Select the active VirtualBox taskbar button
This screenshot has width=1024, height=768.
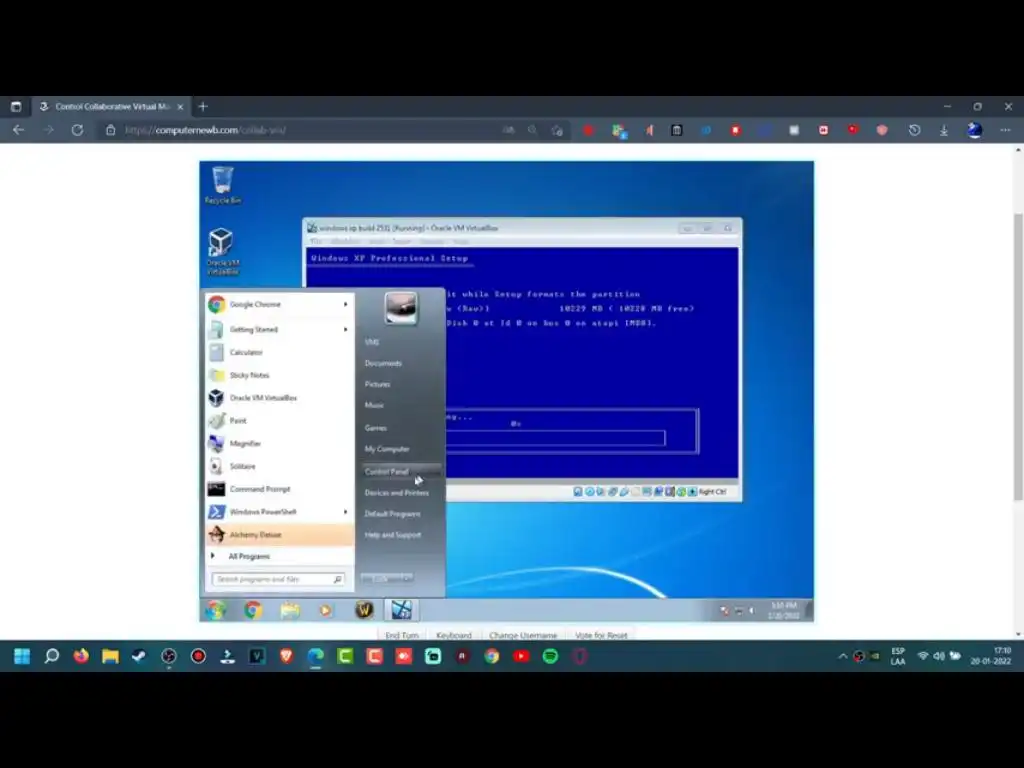(401, 610)
